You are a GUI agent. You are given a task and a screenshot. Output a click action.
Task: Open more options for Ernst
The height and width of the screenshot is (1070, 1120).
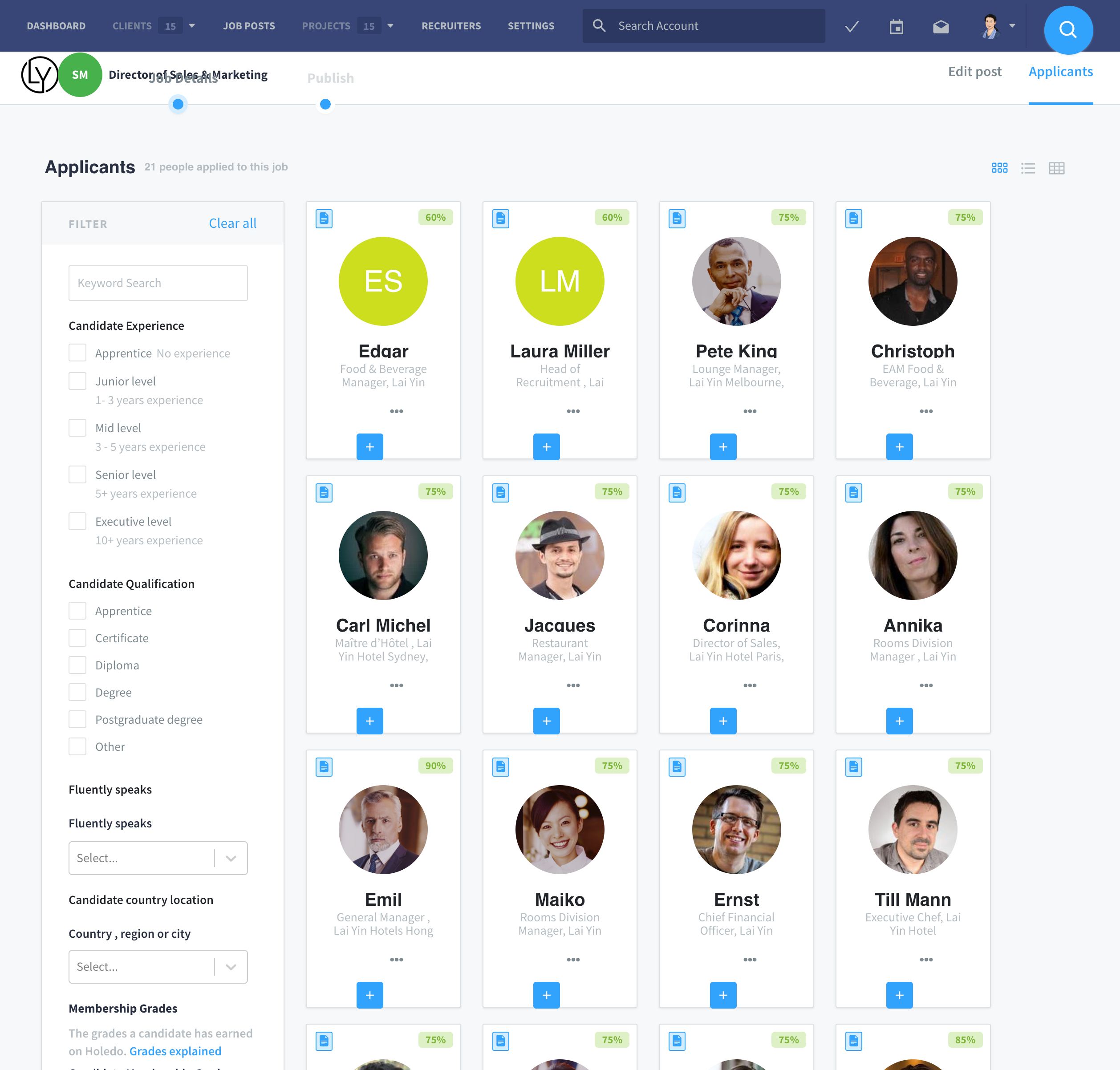750,960
